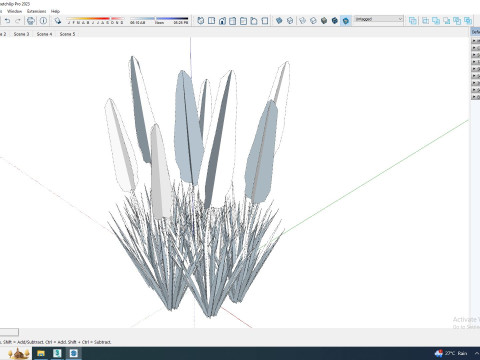
Task: Switch to Top view
Action: tap(211, 21)
